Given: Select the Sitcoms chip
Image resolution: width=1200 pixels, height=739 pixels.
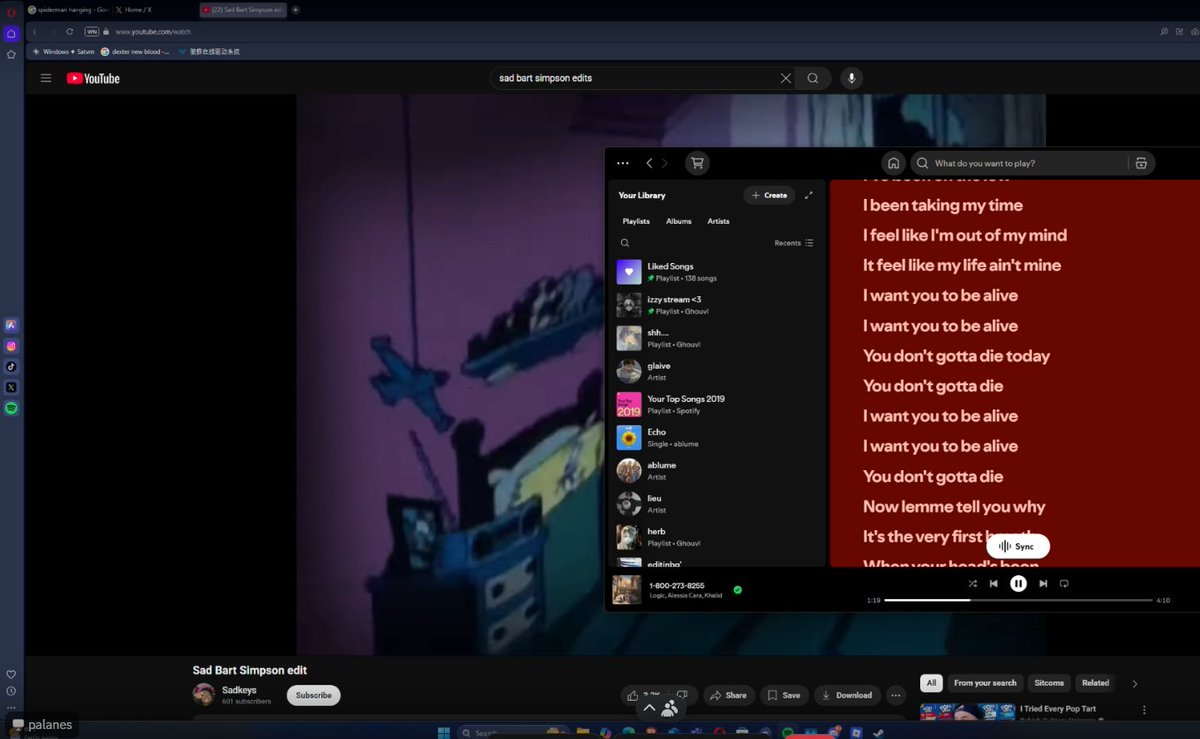Looking at the screenshot, I should pos(1049,683).
